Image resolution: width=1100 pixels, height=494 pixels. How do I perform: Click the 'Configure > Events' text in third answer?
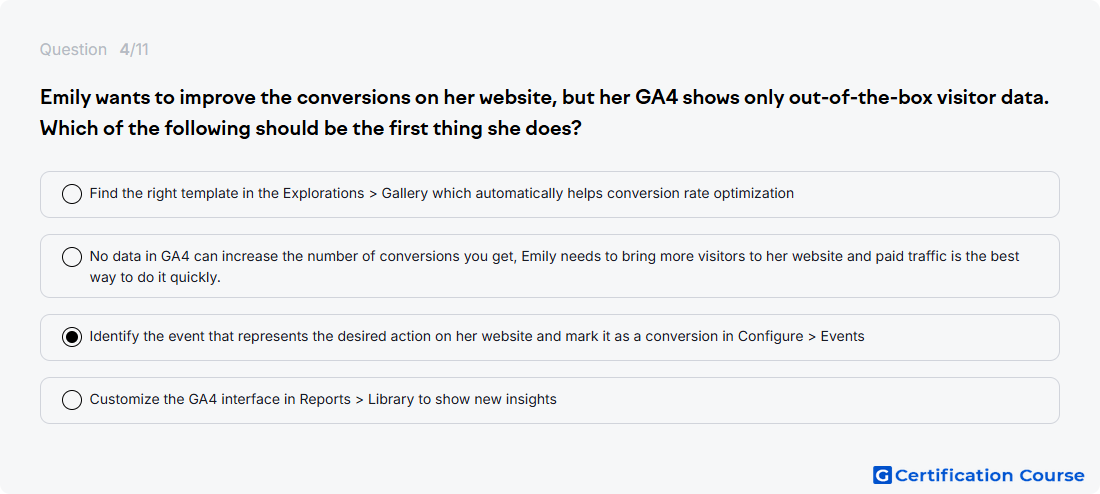point(800,336)
